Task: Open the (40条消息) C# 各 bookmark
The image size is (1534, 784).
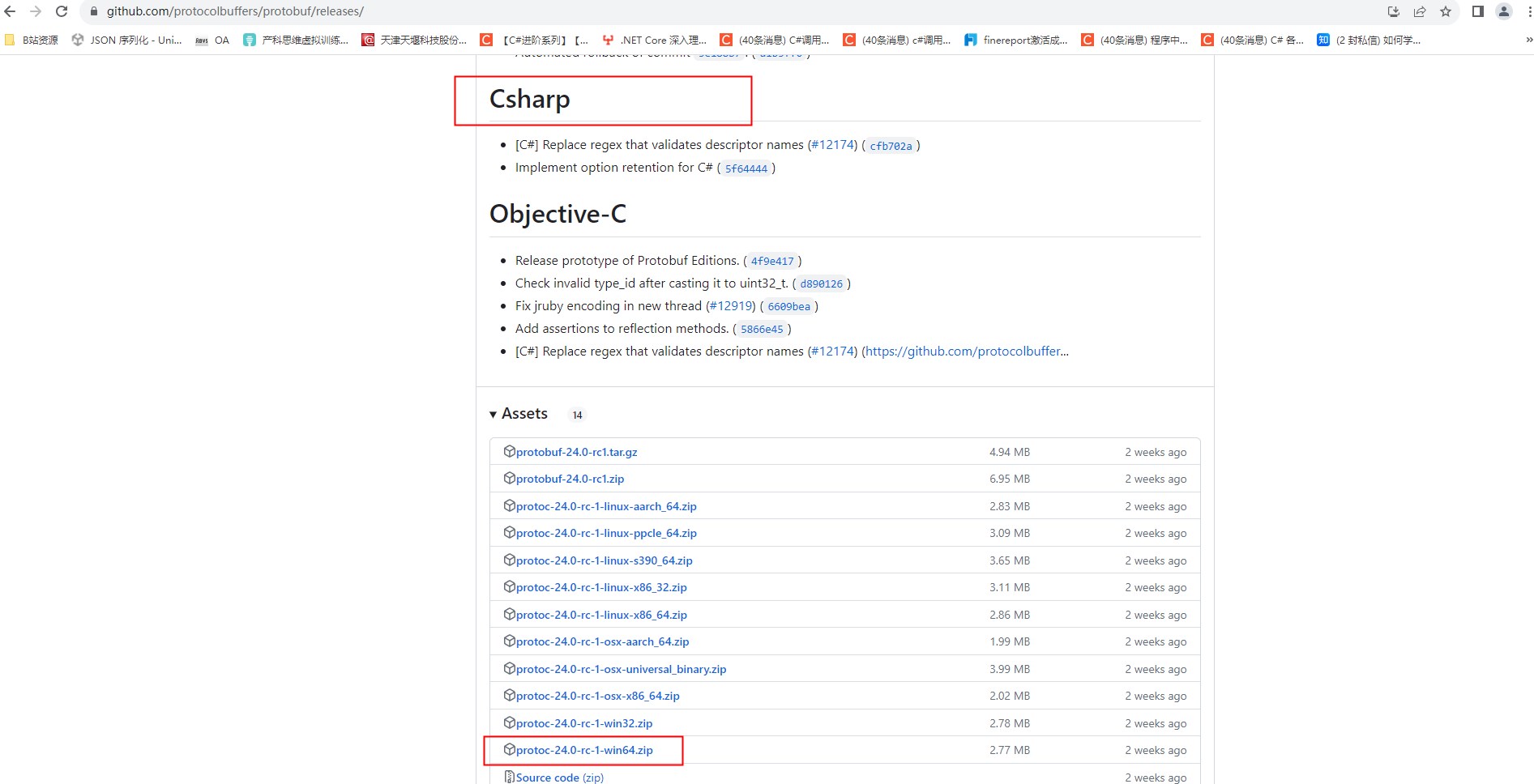Action: click(1253, 40)
